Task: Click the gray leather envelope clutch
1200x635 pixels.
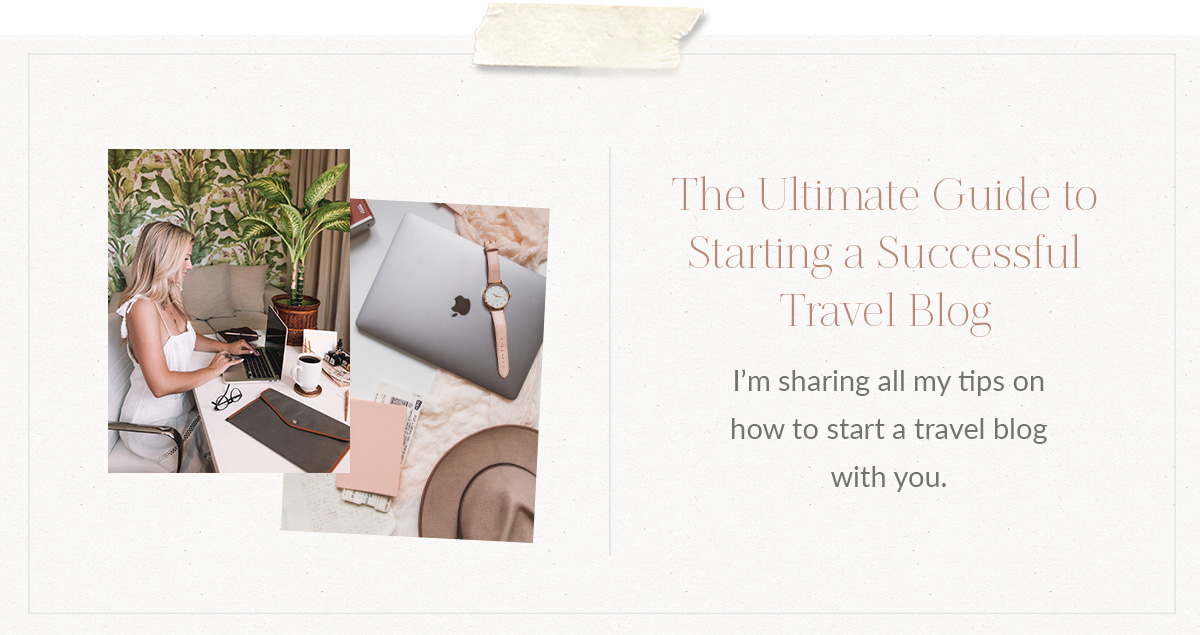Action: pyautogui.click(x=288, y=428)
